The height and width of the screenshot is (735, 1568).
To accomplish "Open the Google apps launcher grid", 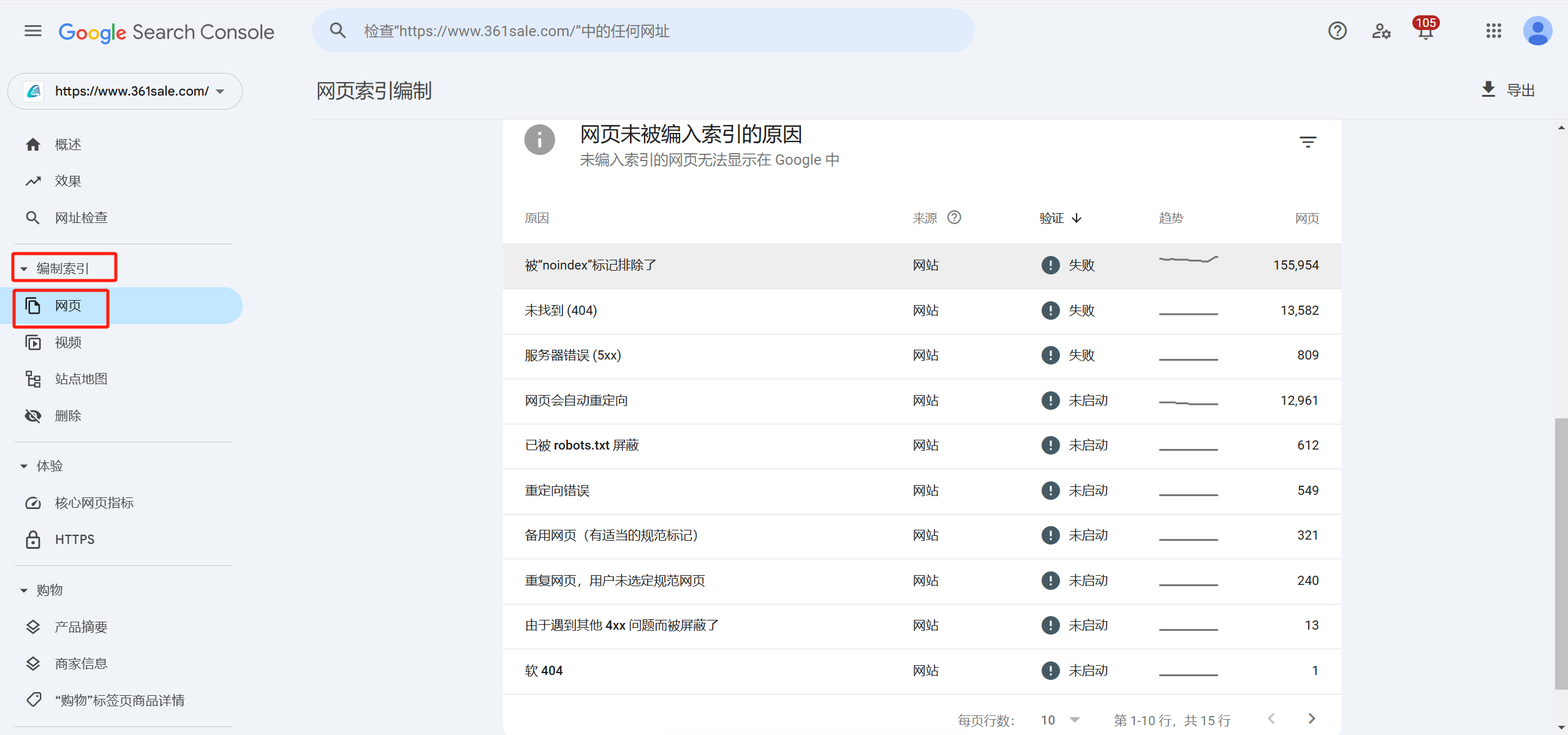I will point(1494,31).
